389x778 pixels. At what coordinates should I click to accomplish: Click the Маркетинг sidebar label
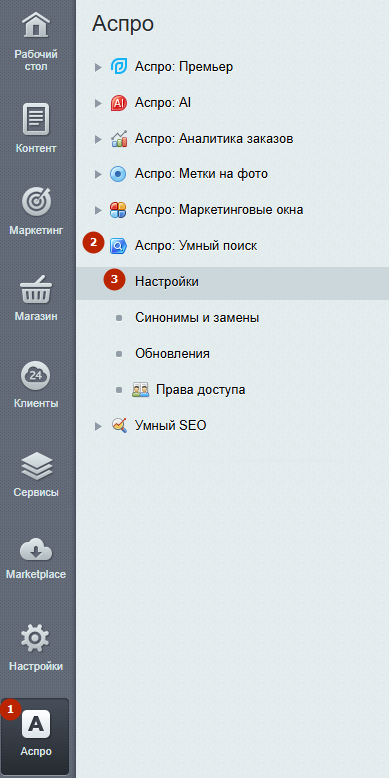tap(36, 230)
